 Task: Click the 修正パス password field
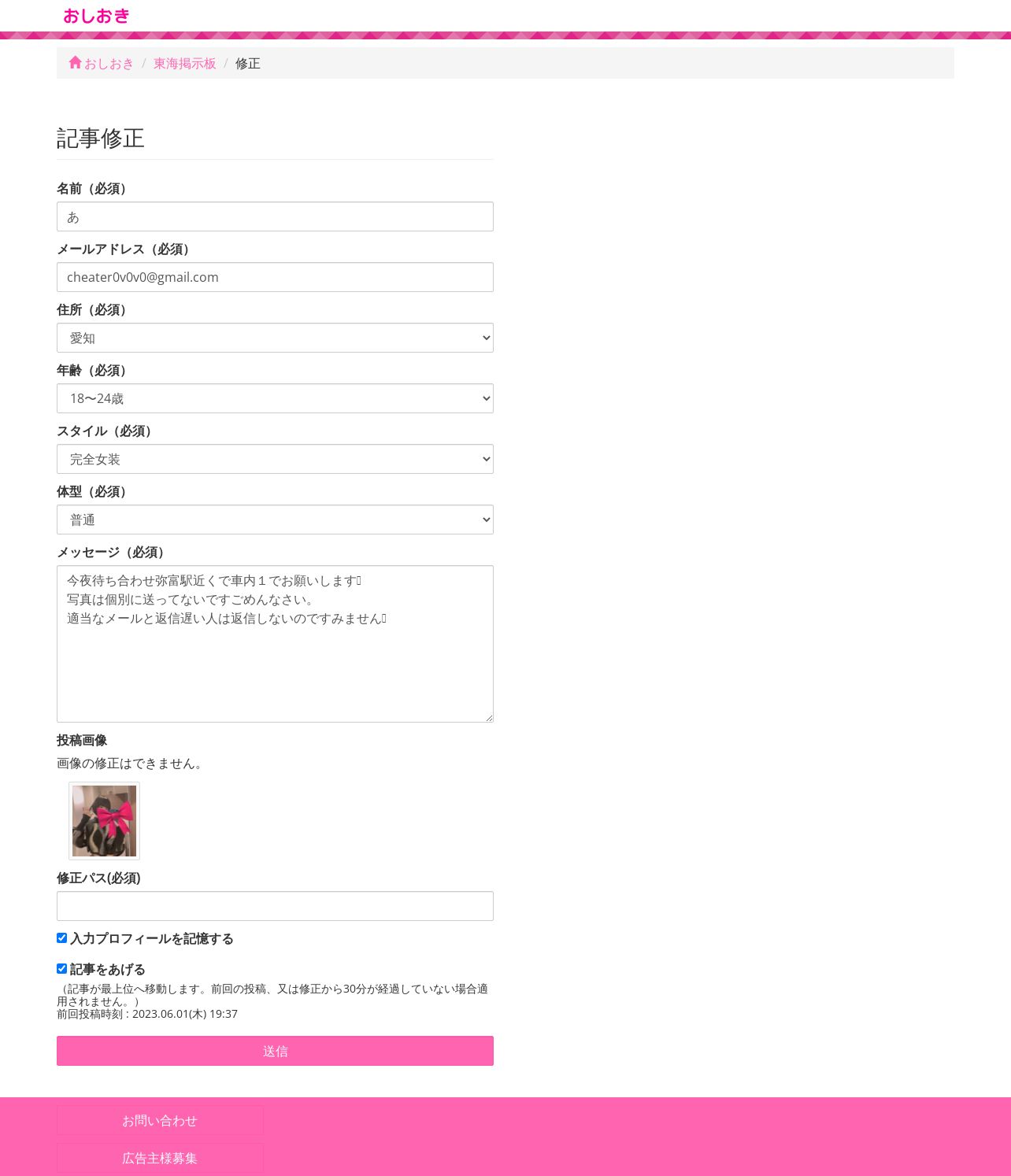pos(275,906)
